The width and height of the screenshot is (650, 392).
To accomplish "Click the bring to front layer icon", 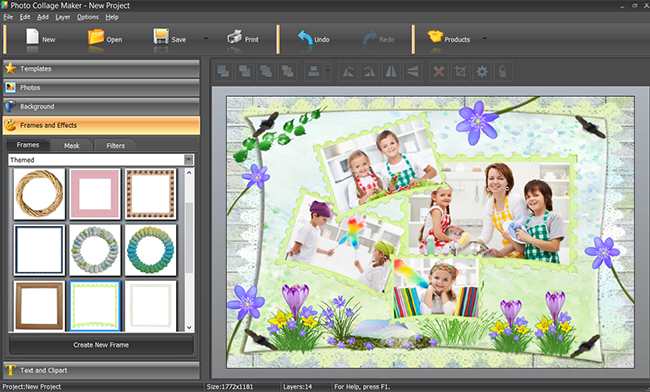I will coord(223,72).
